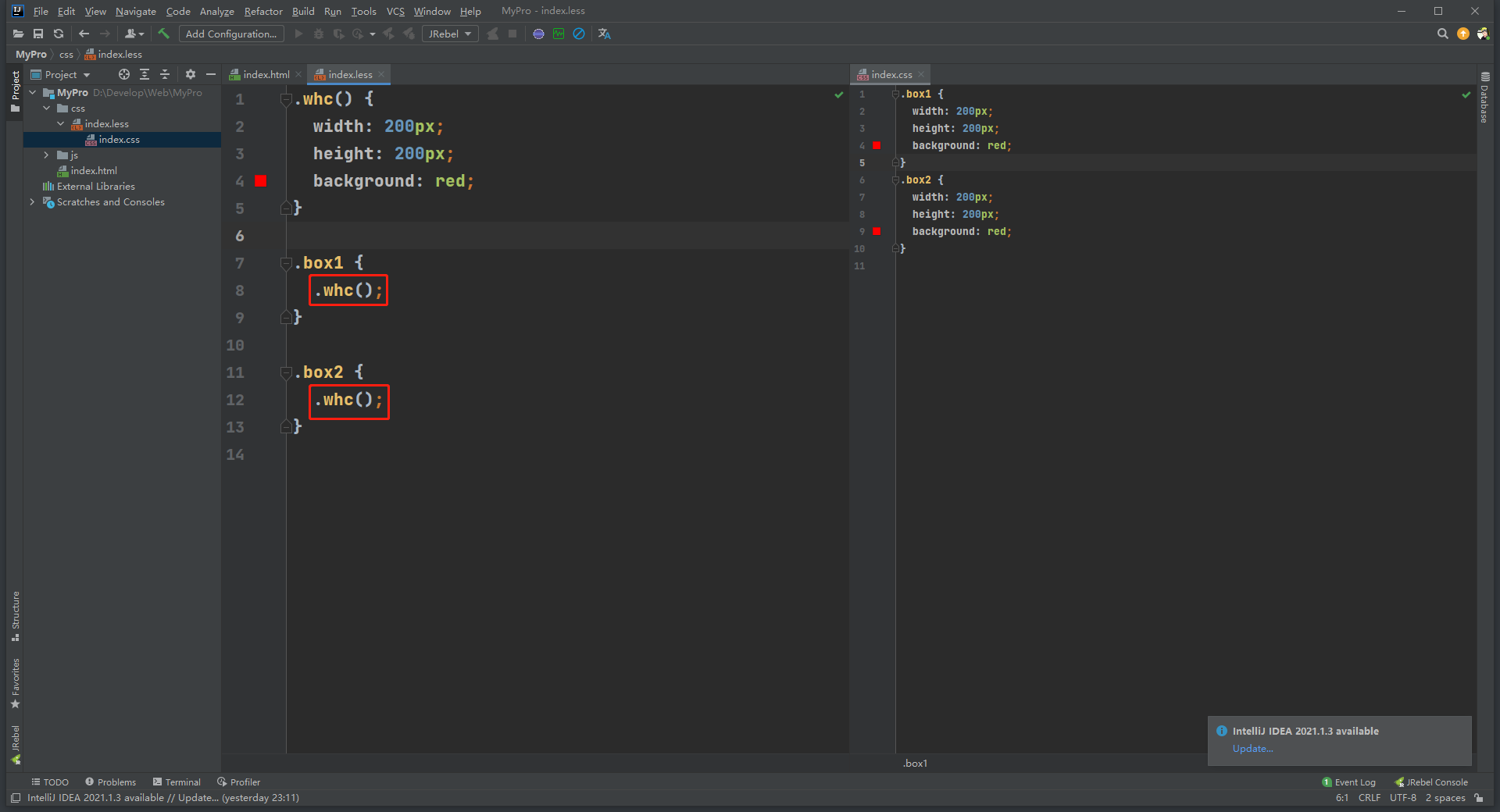Viewport: 1500px width, 812px height.
Task: Click red swatch on line 4 of index.css
Action: click(x=877, y=146)
